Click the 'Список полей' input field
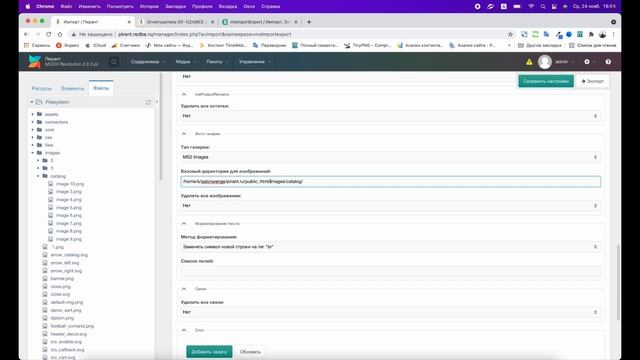This screenshot has height=360, width=640. point(391,271)
